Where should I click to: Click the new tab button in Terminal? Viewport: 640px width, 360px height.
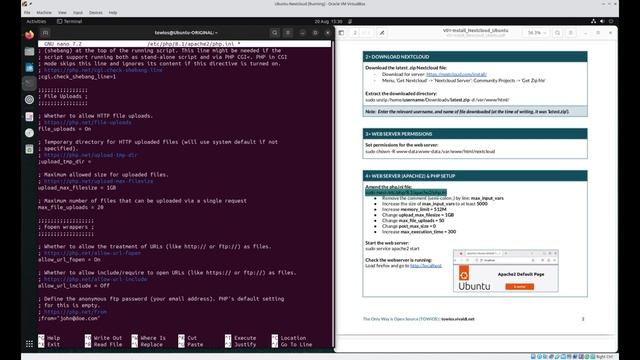point(45,33)
